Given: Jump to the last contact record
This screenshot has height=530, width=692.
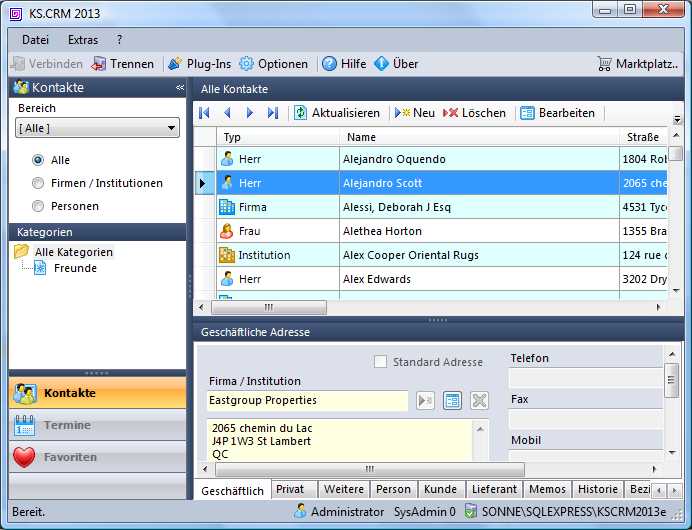Looking at the screenshot, I should [x=273, y=113].
